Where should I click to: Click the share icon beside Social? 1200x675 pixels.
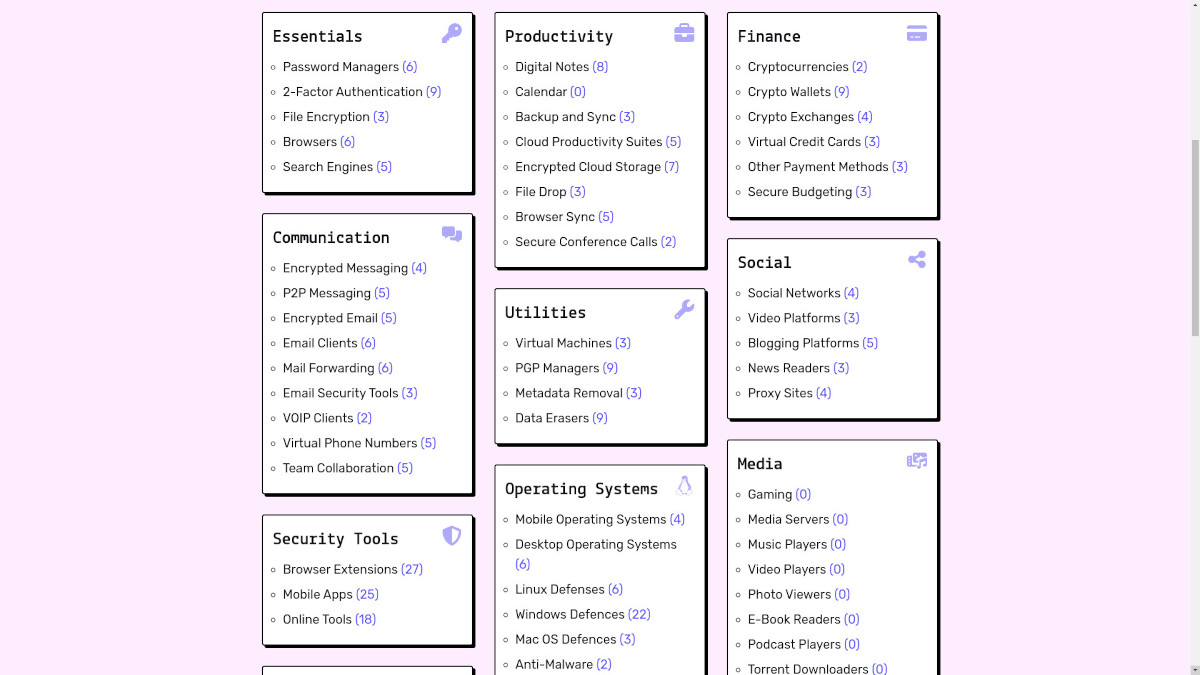point(917,260)
